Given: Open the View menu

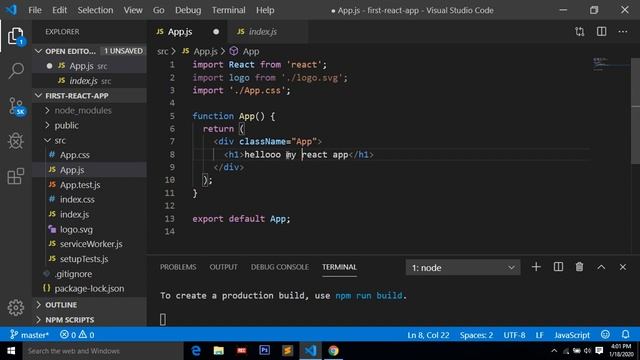Looking at the screenshot, I should [133, 10].
